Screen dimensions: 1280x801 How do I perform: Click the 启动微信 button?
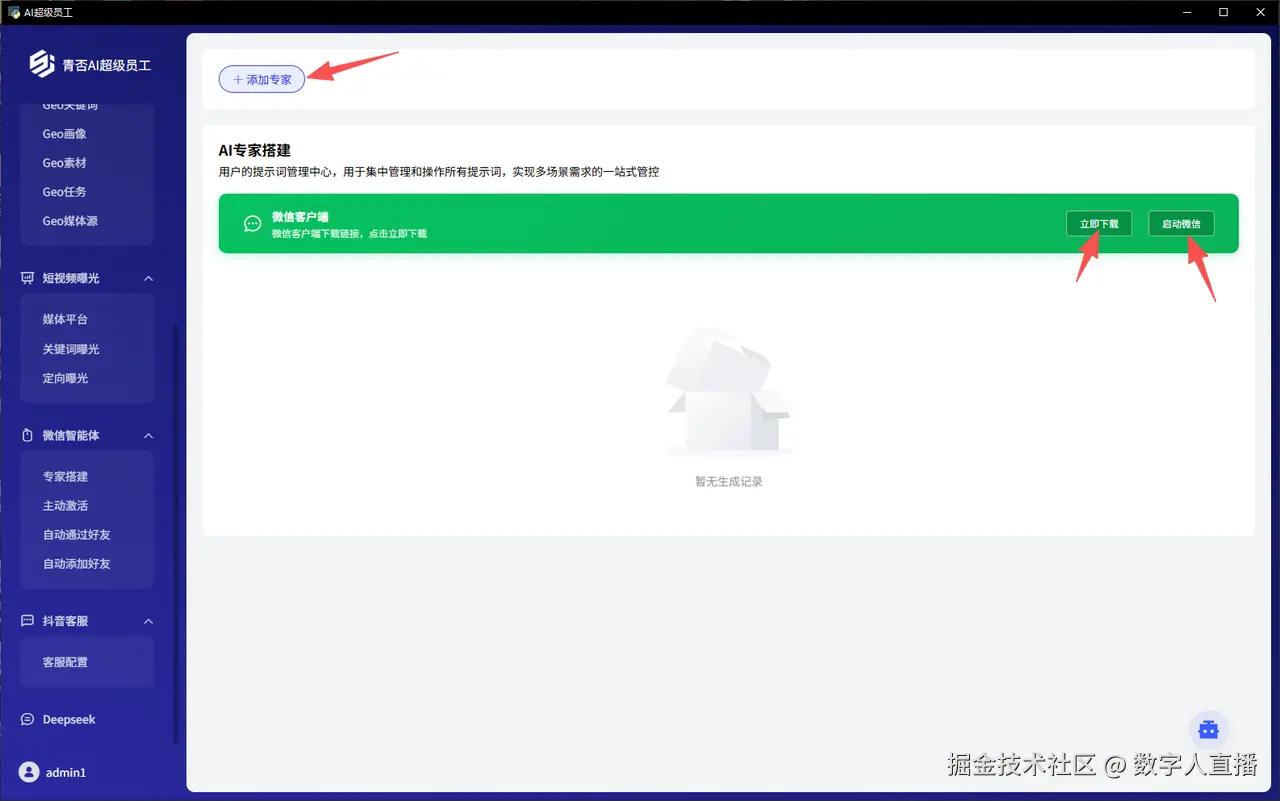1181,224
